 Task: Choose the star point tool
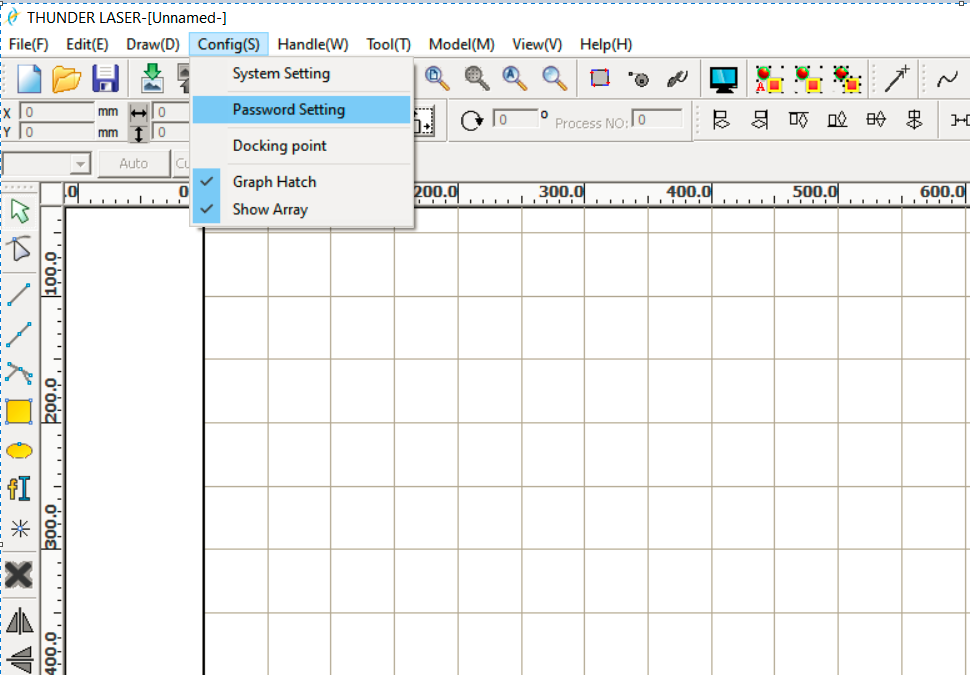pos(20,528)
